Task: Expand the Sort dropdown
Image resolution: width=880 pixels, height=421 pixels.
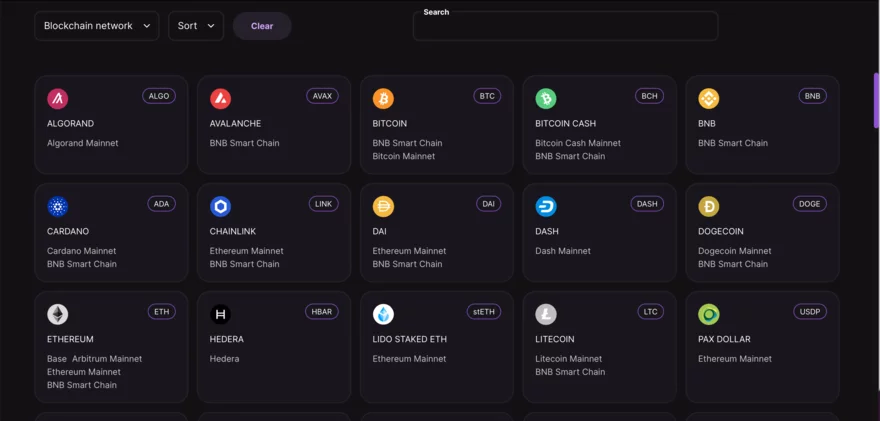Action: [x=196, y=26]
